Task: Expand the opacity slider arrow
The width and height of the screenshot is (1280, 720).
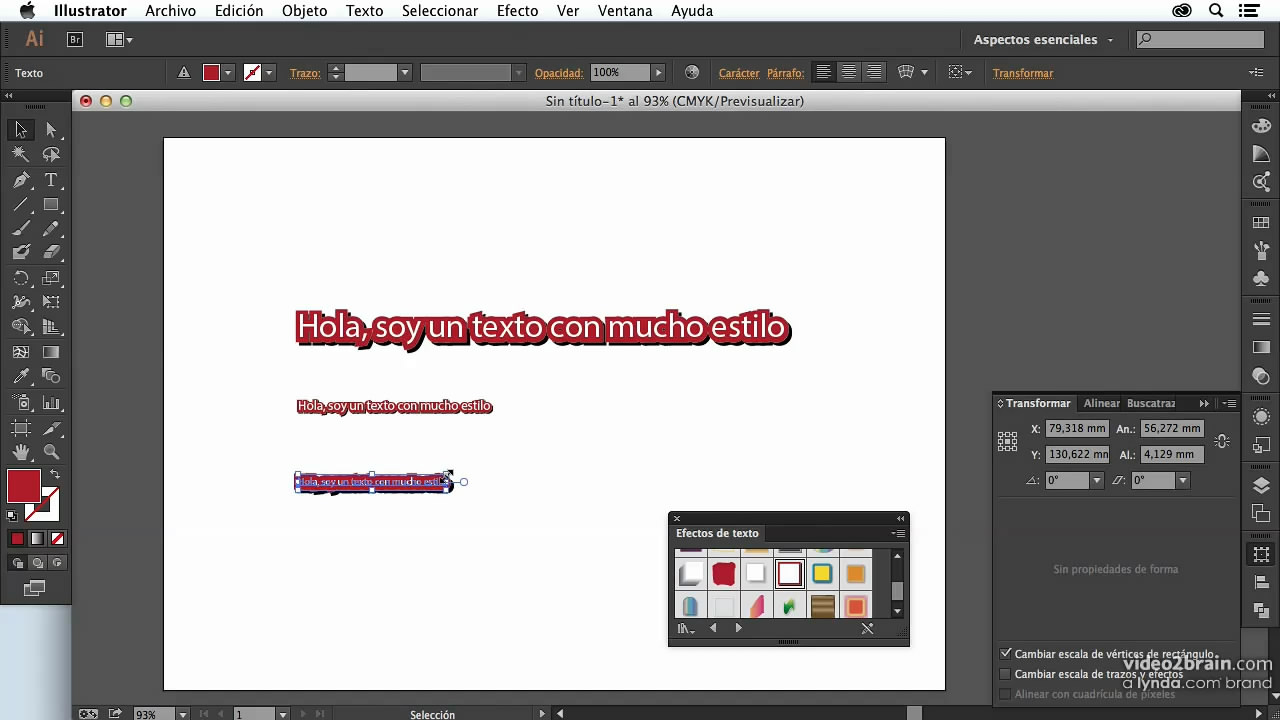Action: [658, 72]
